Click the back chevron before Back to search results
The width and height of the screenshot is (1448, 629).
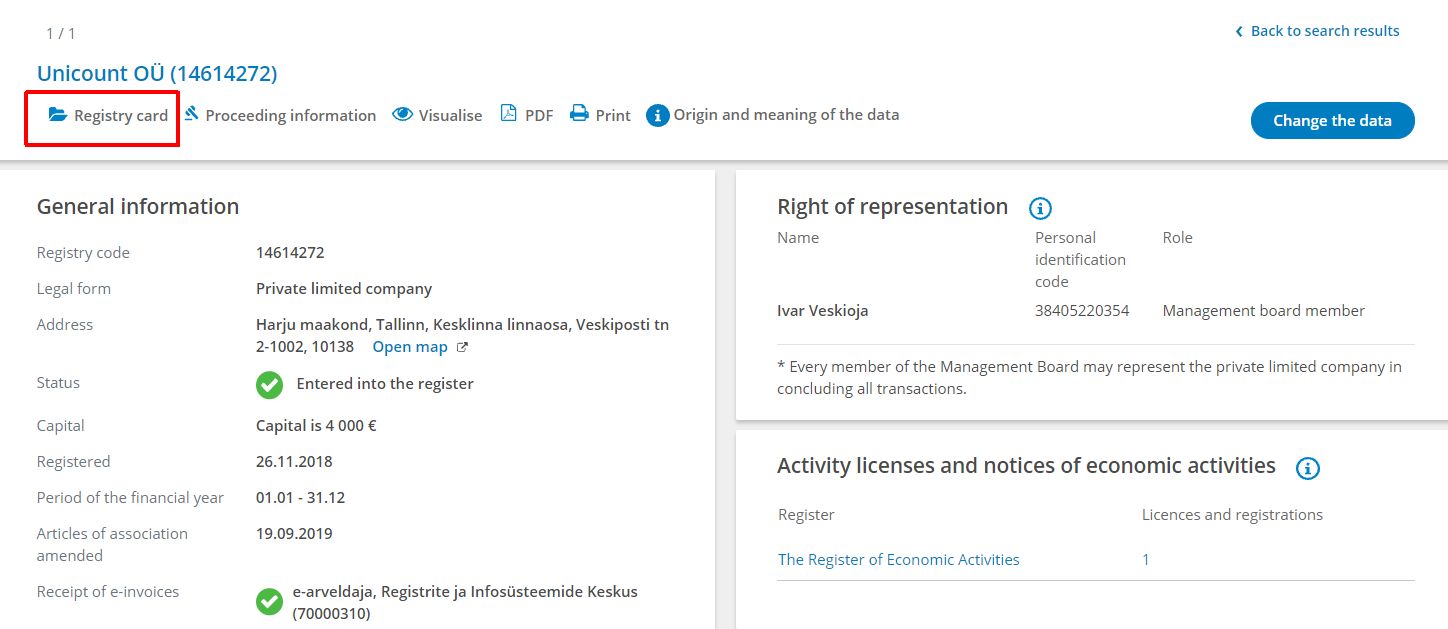tap(1239, 30)
